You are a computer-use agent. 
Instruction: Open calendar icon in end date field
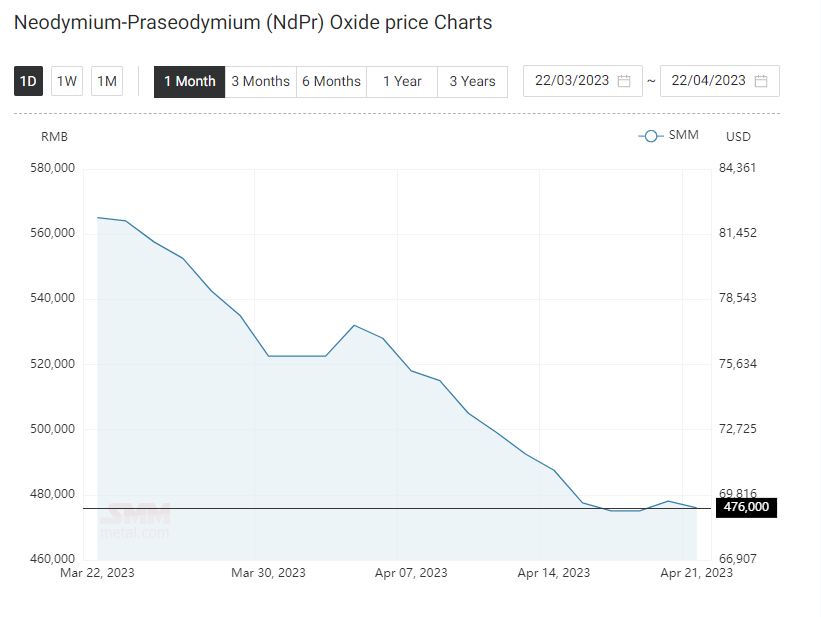(761, 81)
